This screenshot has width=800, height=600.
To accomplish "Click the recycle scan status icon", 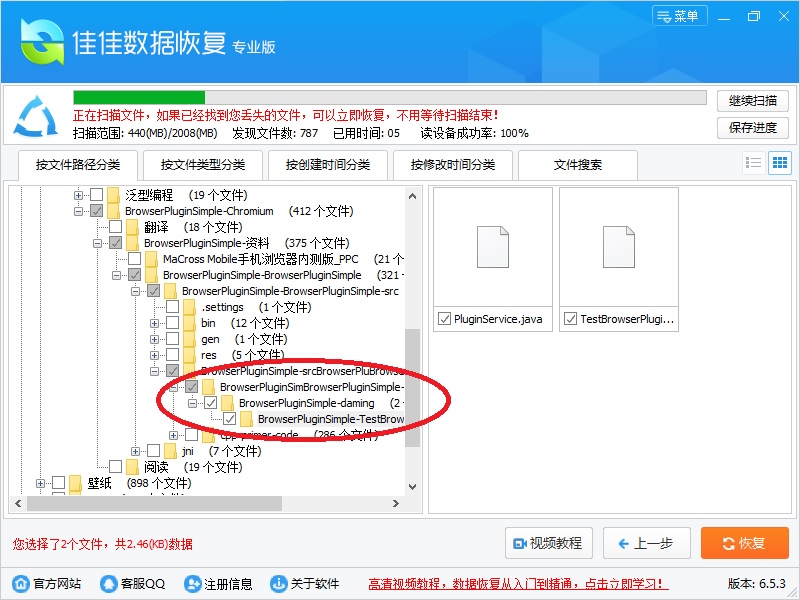I will [36, 116].
